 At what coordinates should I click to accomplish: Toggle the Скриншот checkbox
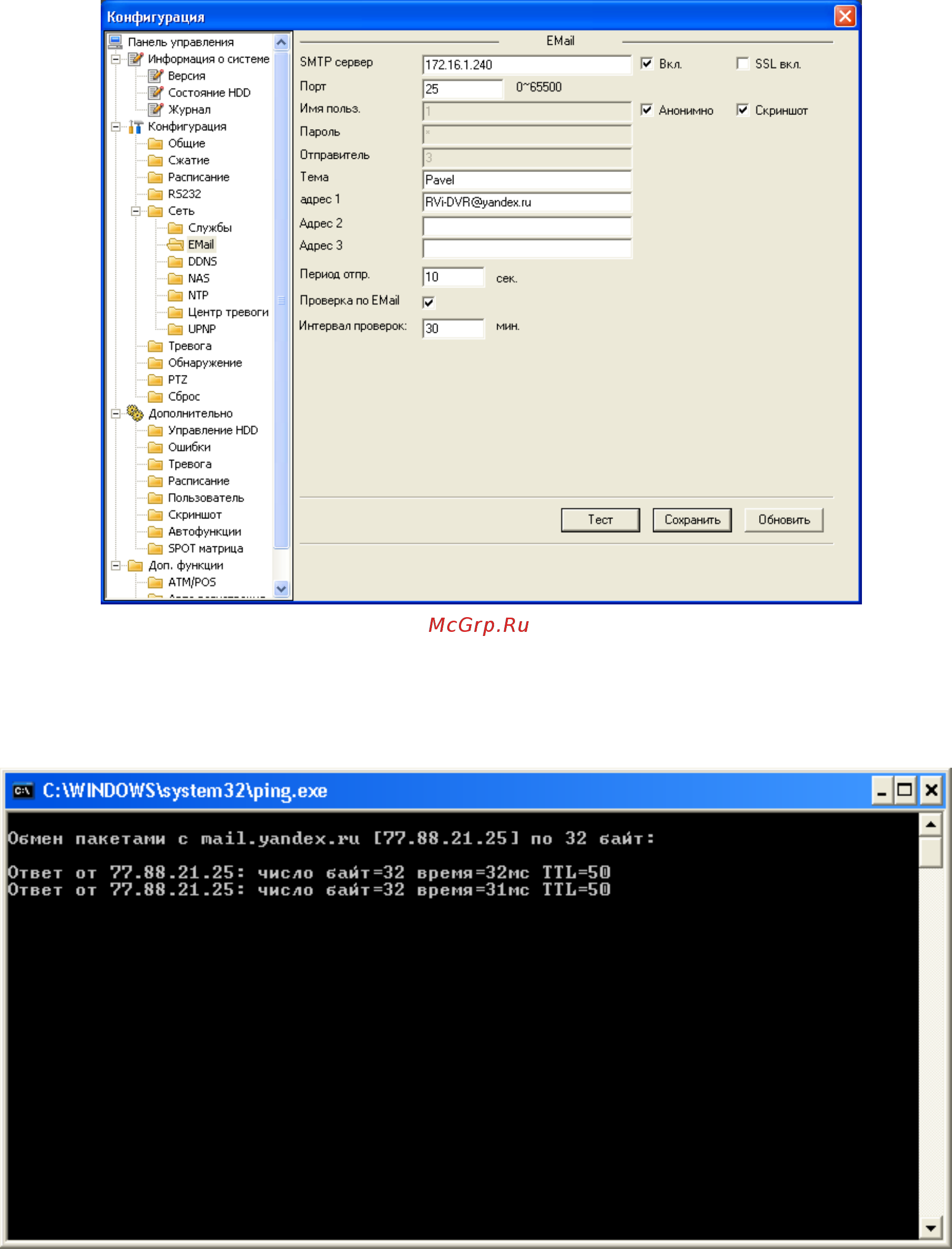pos(743,110)
